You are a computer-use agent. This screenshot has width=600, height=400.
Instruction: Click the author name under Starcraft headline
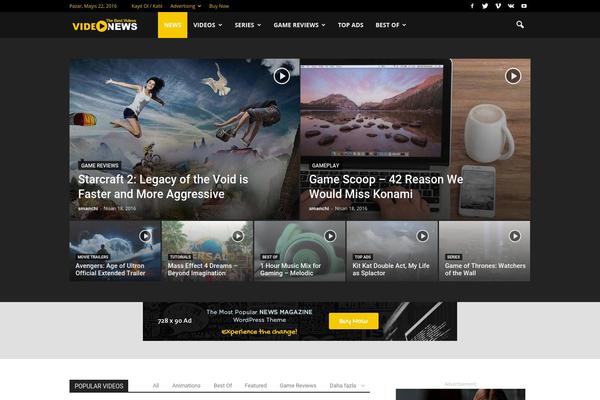[x=88, y=209]
